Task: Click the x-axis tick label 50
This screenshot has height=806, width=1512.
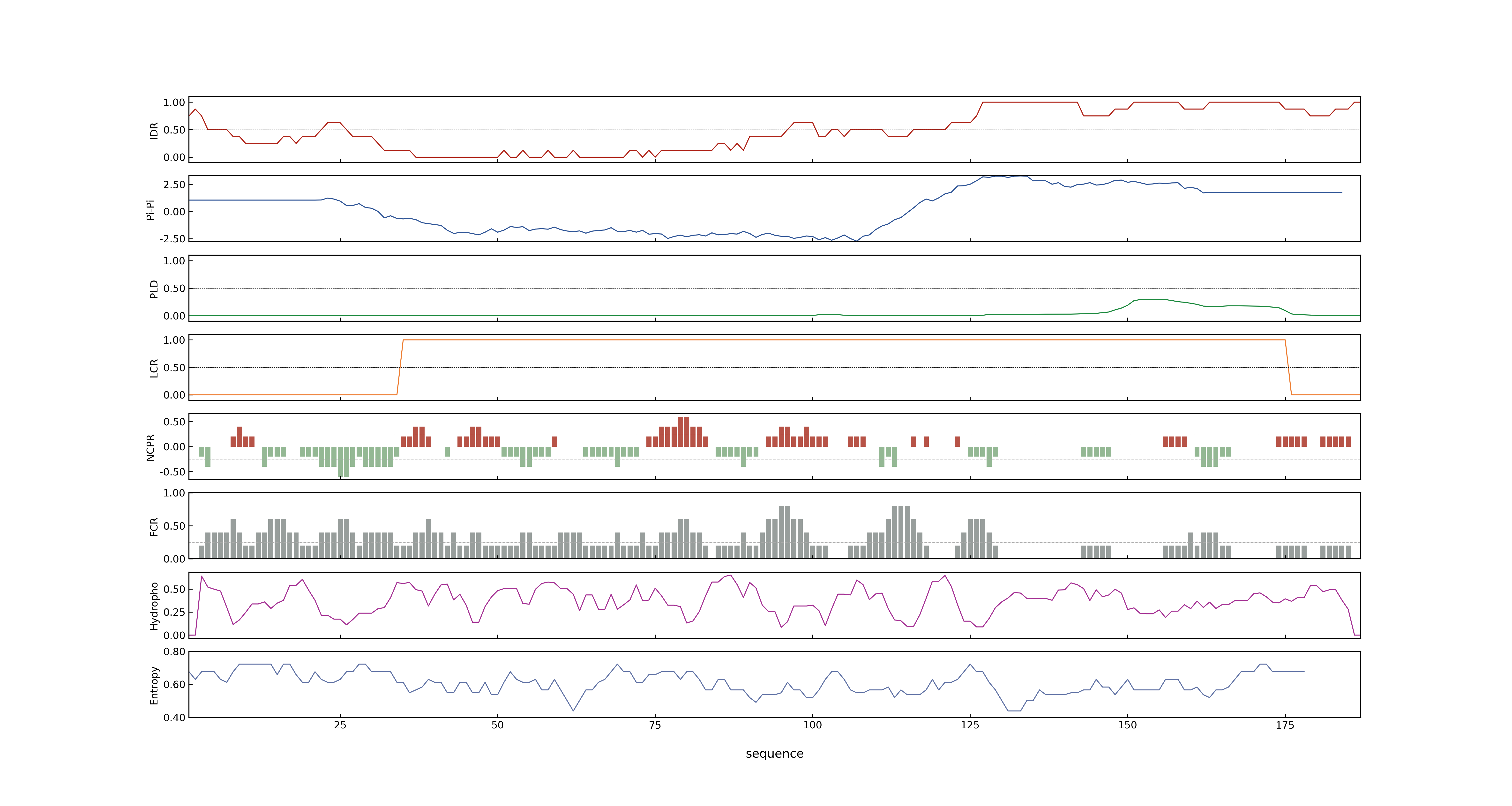Action: 497,725
